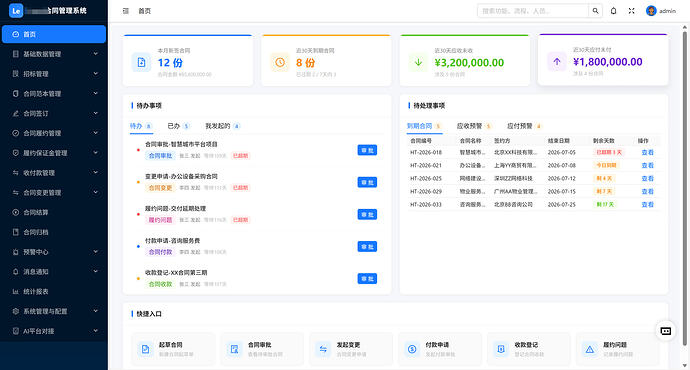Open notifications via the bell icon
The width and height of the screenshot is (690, 370).
(613, 11)
